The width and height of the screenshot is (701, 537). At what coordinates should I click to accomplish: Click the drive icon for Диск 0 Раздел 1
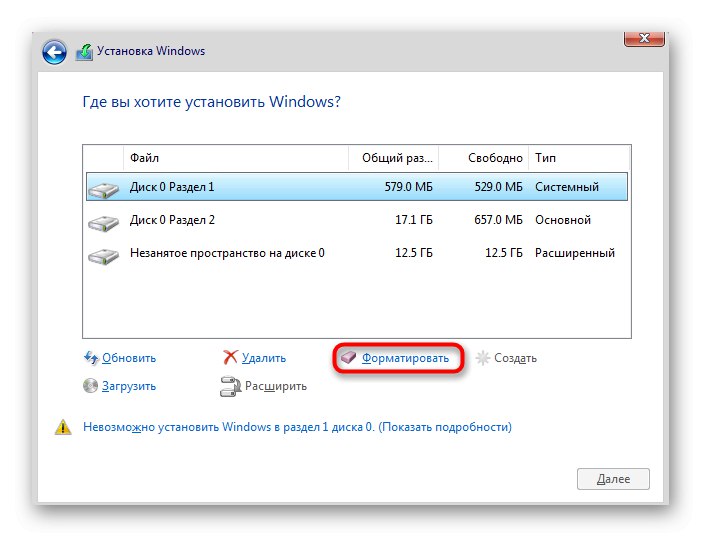pyautogui.click(x=103, y=190)
